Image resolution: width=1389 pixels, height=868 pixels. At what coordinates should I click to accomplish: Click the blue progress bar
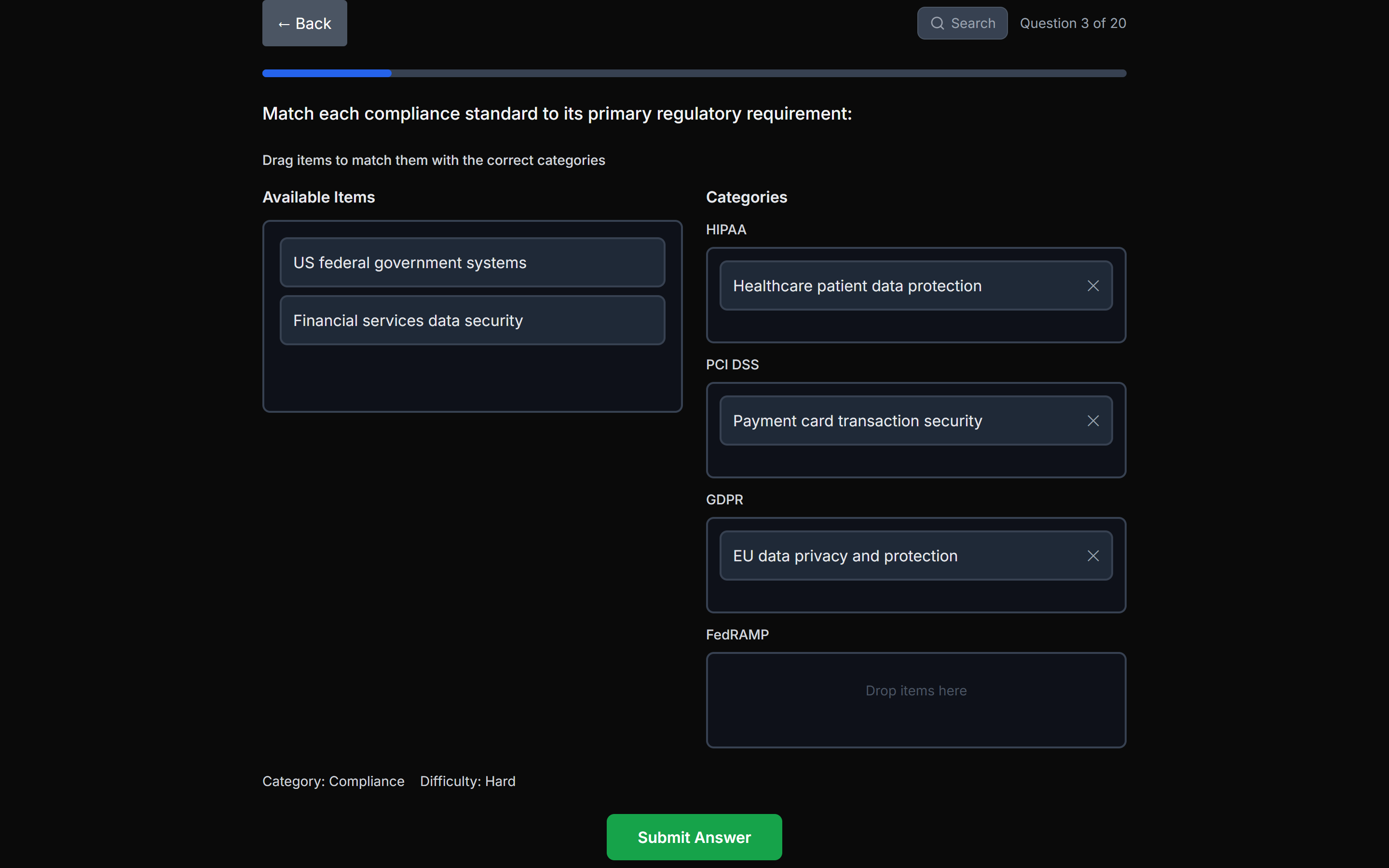point(326,73)
